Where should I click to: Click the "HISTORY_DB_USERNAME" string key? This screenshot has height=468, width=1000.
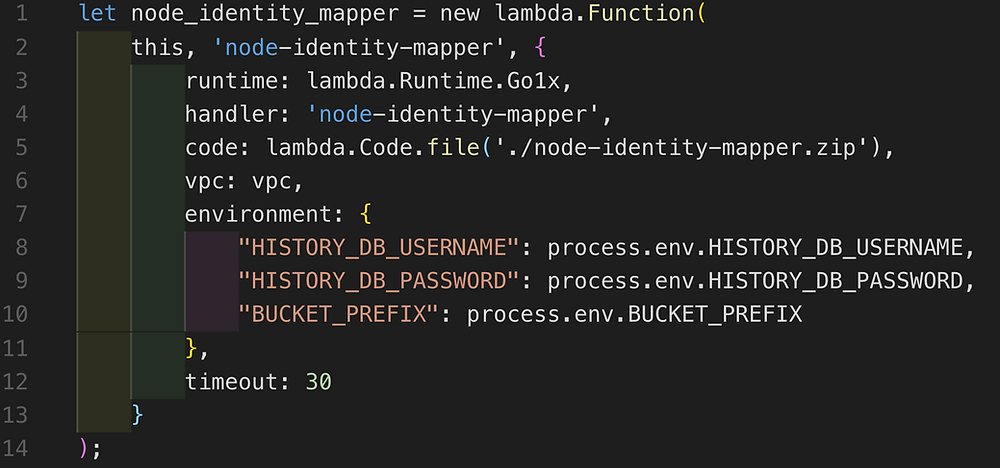pos(378,248)
